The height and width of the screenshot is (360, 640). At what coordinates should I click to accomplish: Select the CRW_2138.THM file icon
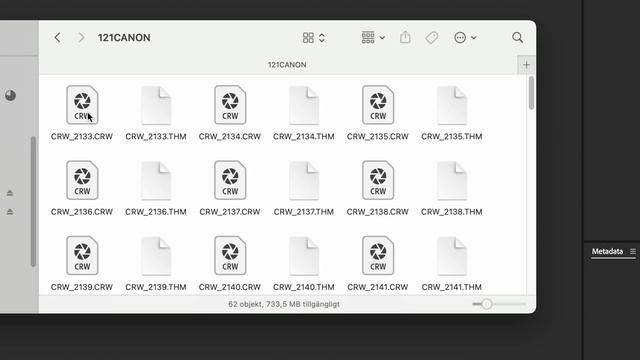click(x=452, y=180)
